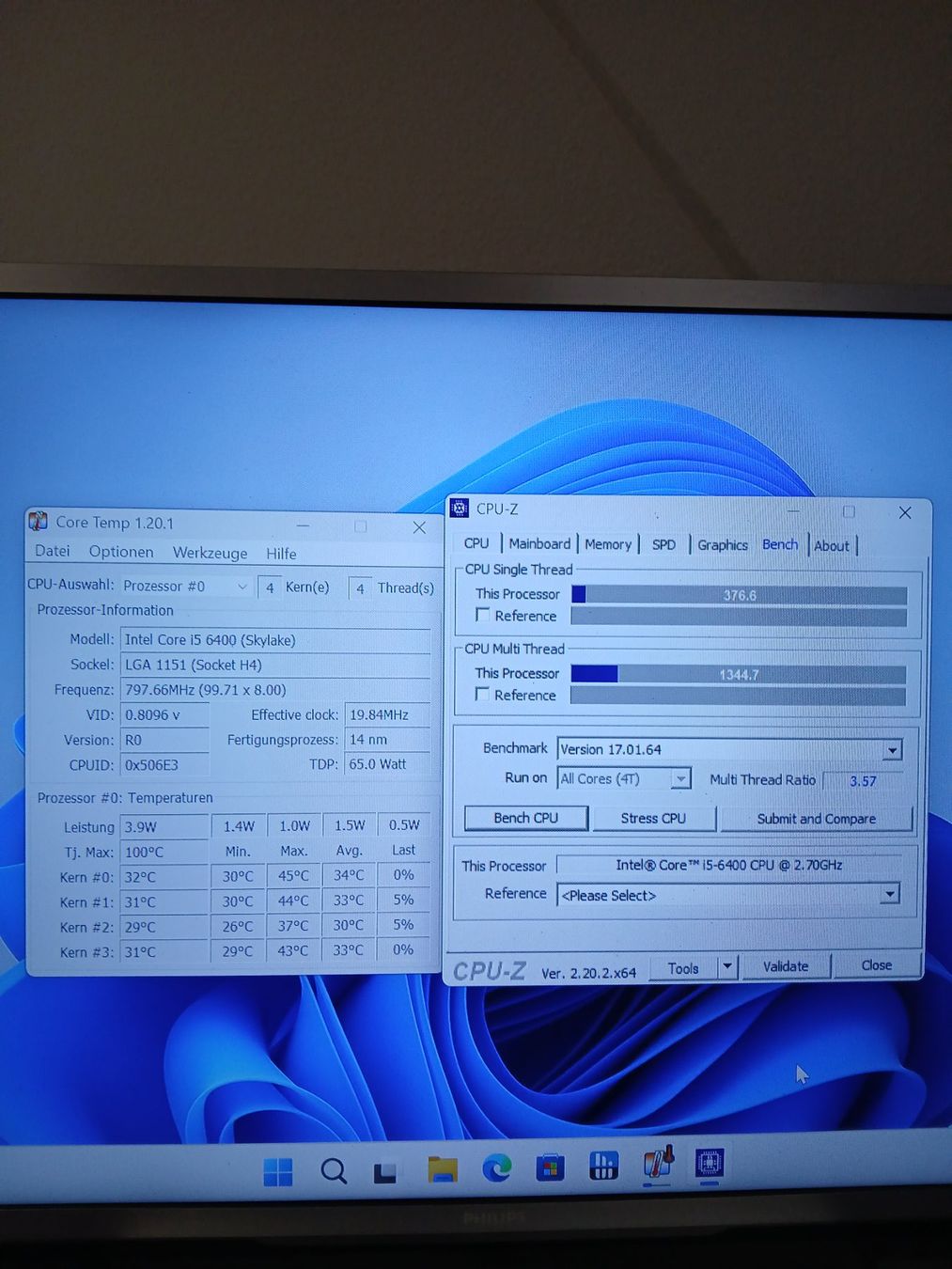The image size is (952, 1269).
Task: Open the About tab
Action: click(x=832, y=545)
